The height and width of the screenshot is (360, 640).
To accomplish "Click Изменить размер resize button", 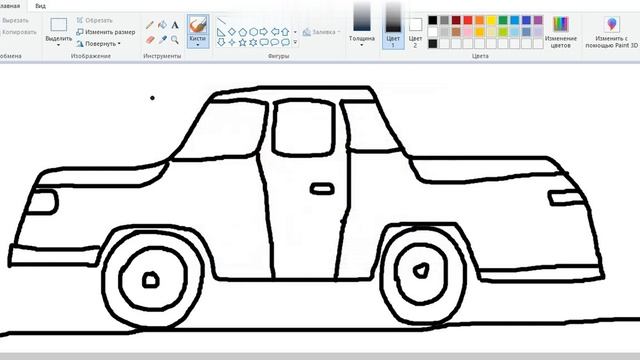I will pyautogui.click(x=106, y=32).
